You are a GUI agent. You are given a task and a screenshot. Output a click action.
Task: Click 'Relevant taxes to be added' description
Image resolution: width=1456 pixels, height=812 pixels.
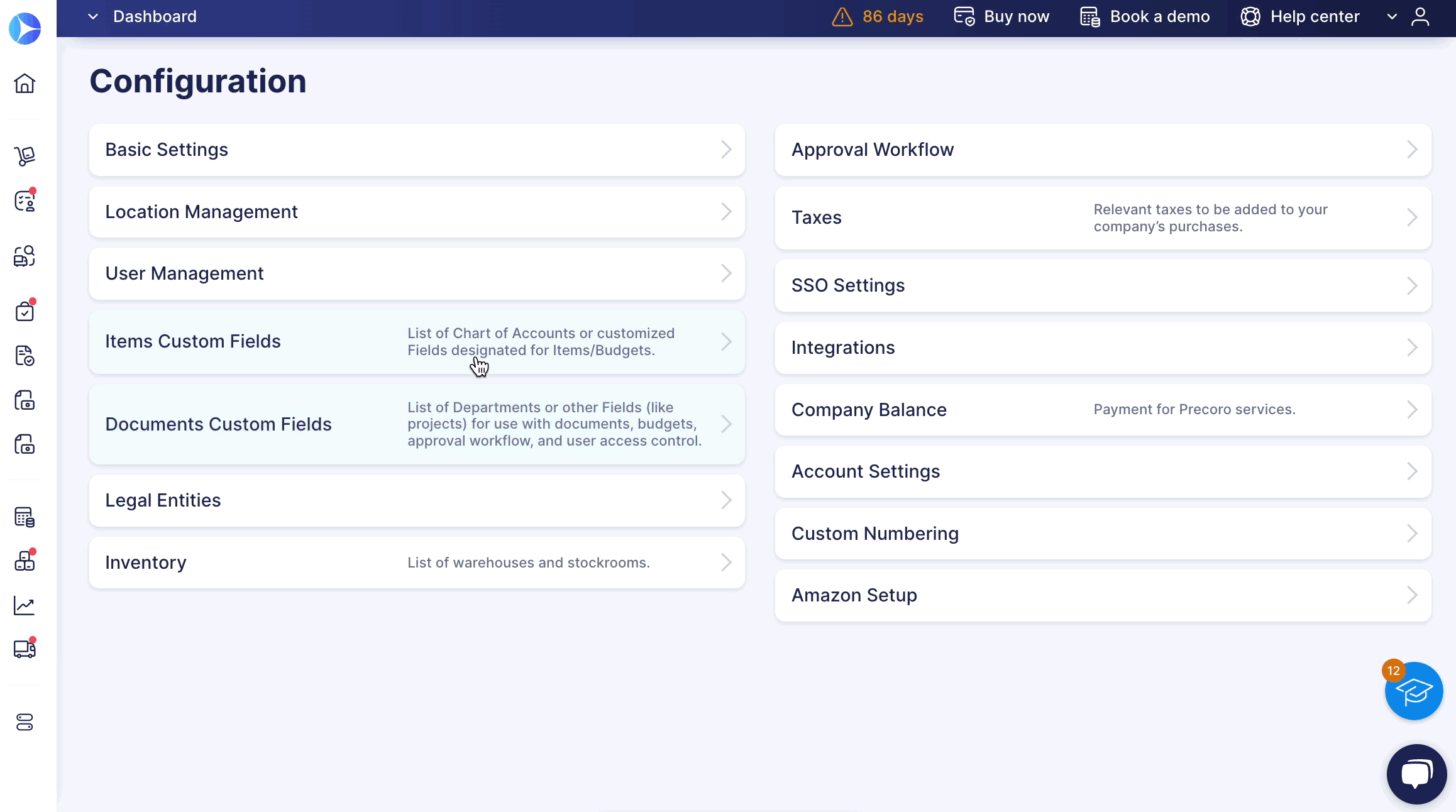pos(1211,217)
